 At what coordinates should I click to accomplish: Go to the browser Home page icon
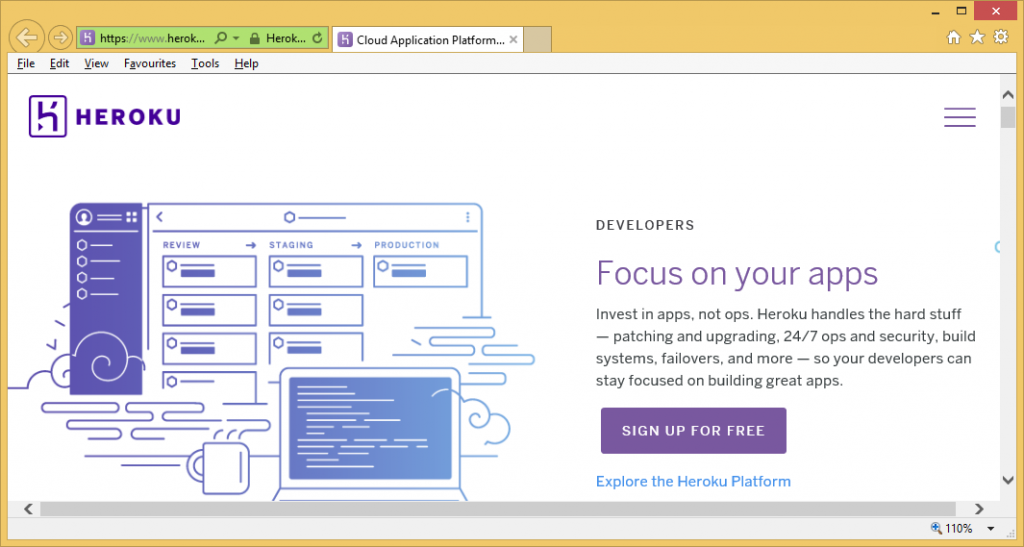954,38
